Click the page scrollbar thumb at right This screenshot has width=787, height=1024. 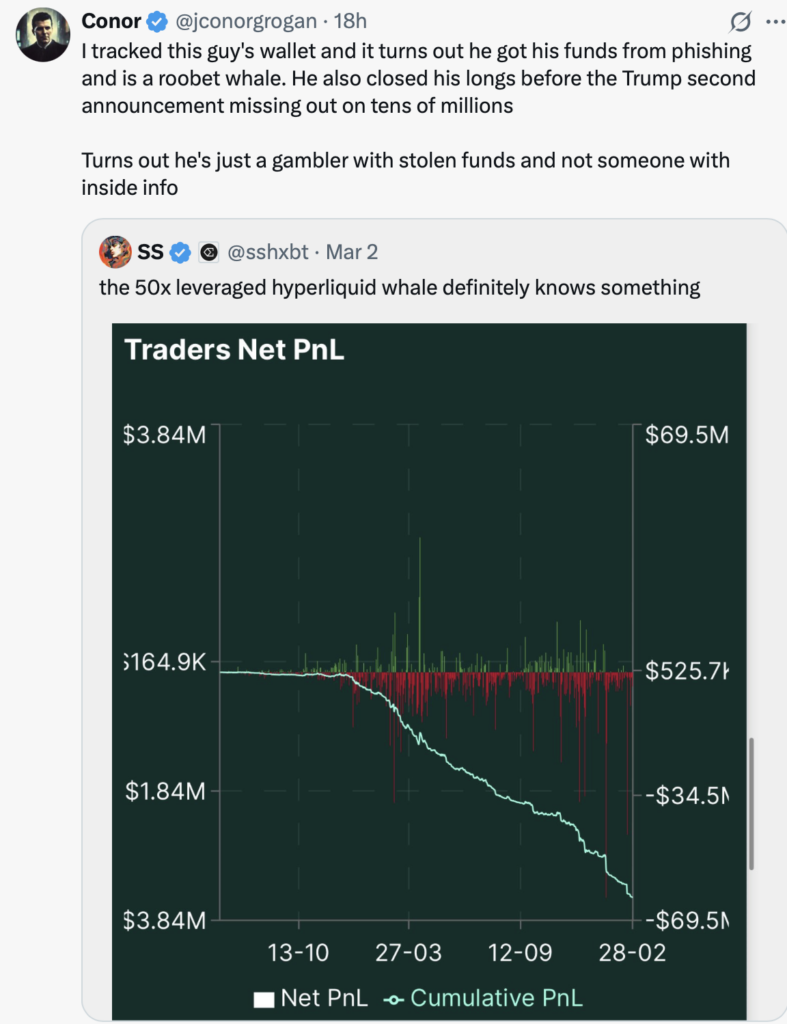(751, 804)
